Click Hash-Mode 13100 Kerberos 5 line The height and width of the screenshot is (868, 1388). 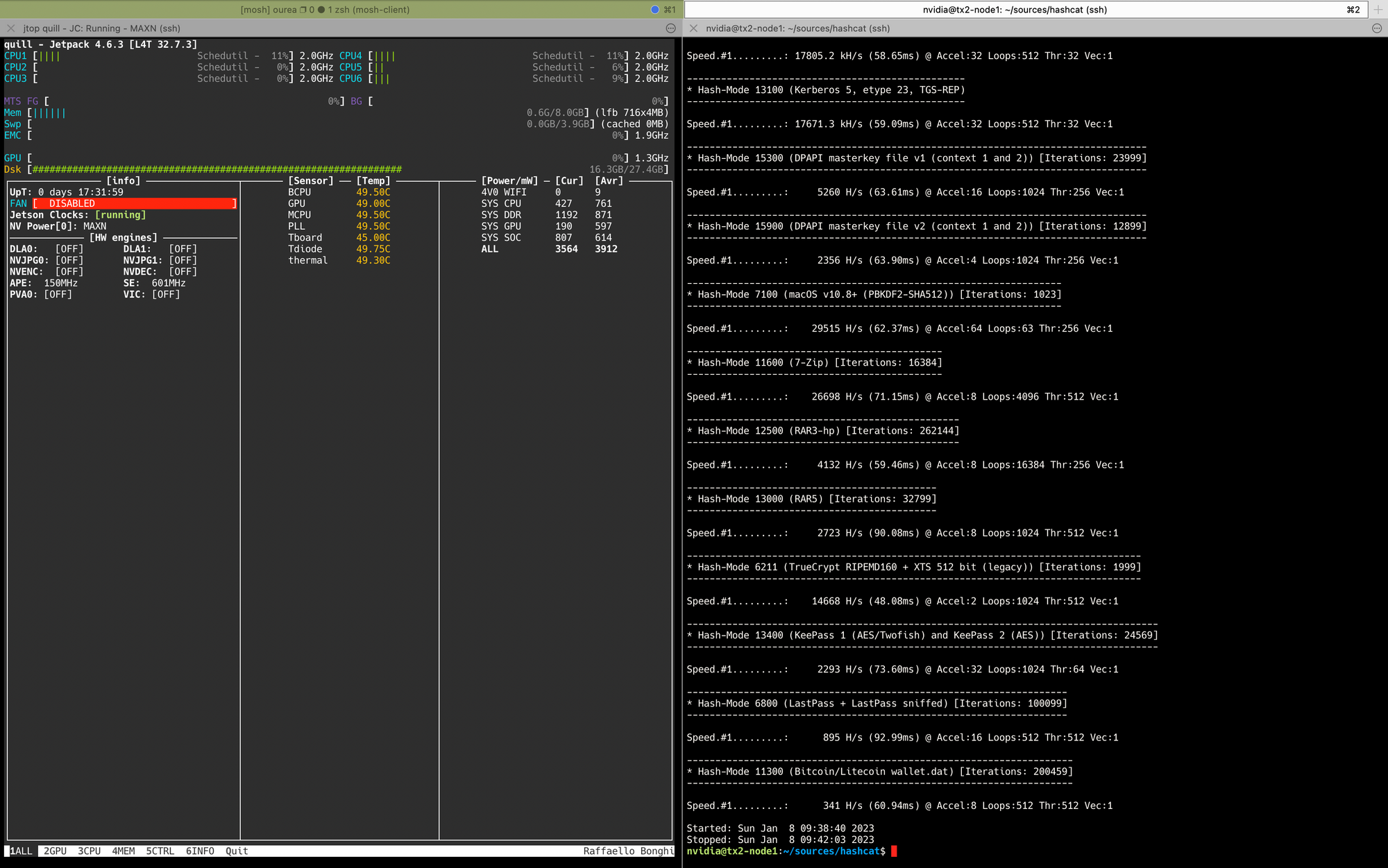pyautogui.click(x=826, y=90)
